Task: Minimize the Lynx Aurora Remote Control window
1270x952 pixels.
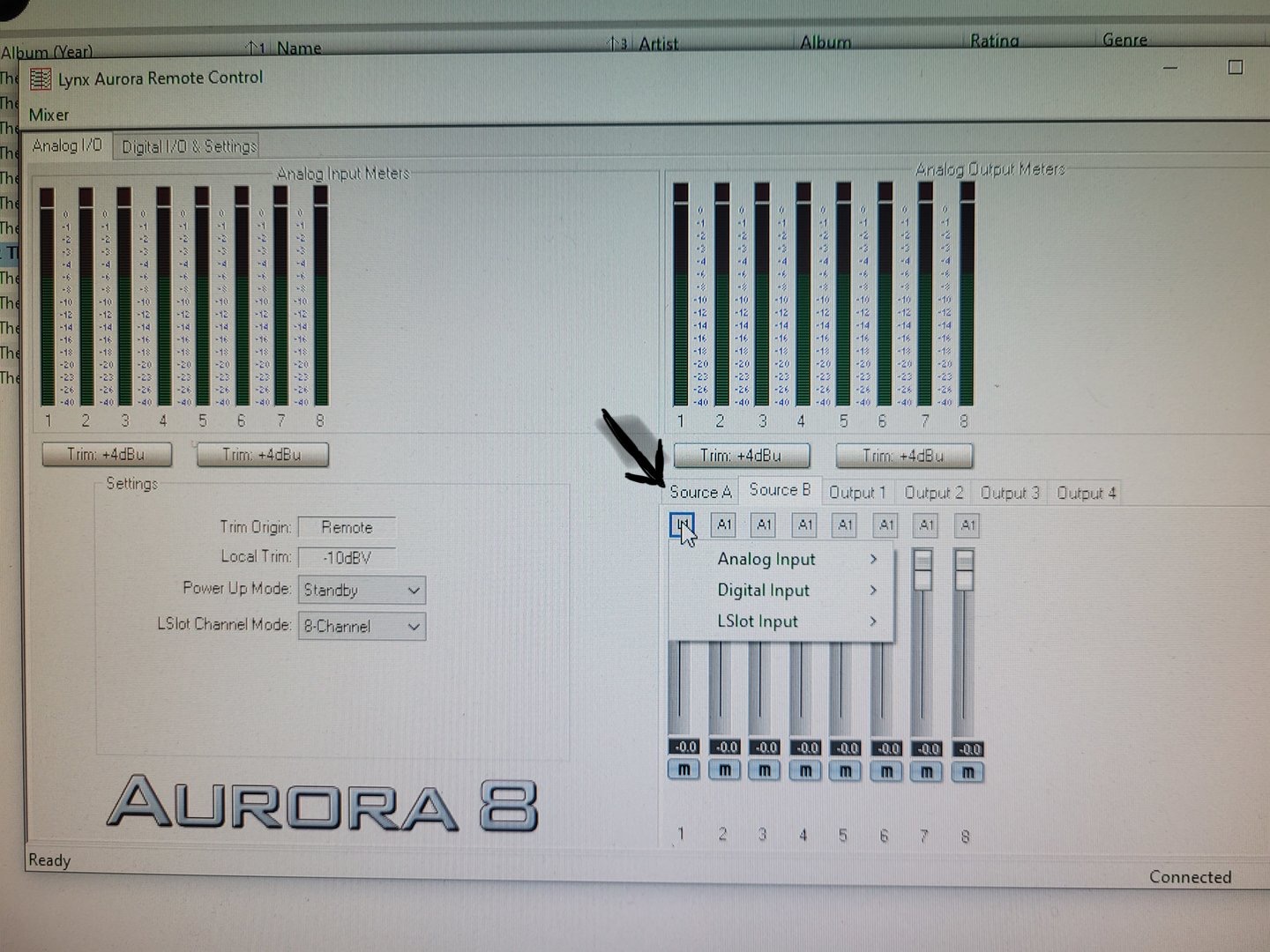Action: pos(1170,68)
